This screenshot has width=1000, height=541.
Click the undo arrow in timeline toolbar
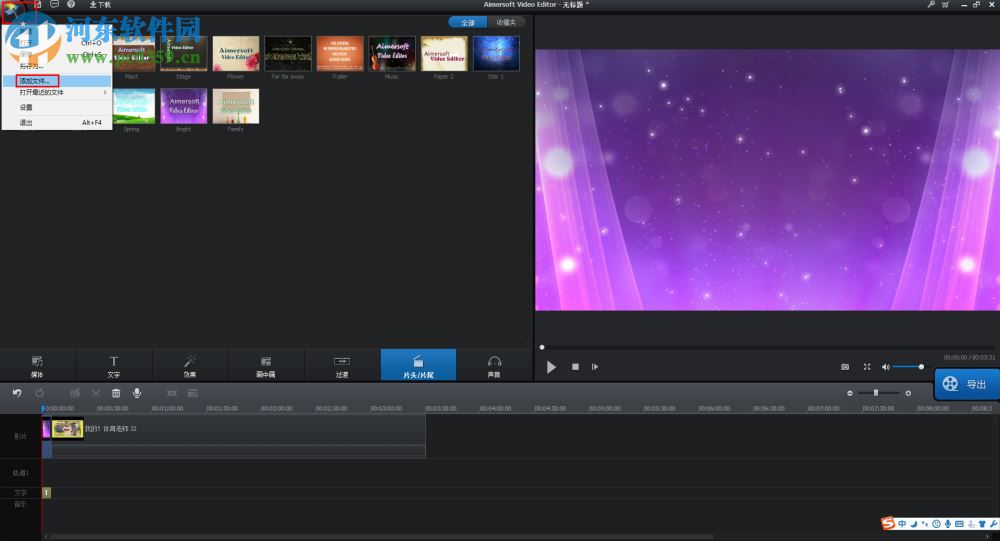tap(17, 393)
